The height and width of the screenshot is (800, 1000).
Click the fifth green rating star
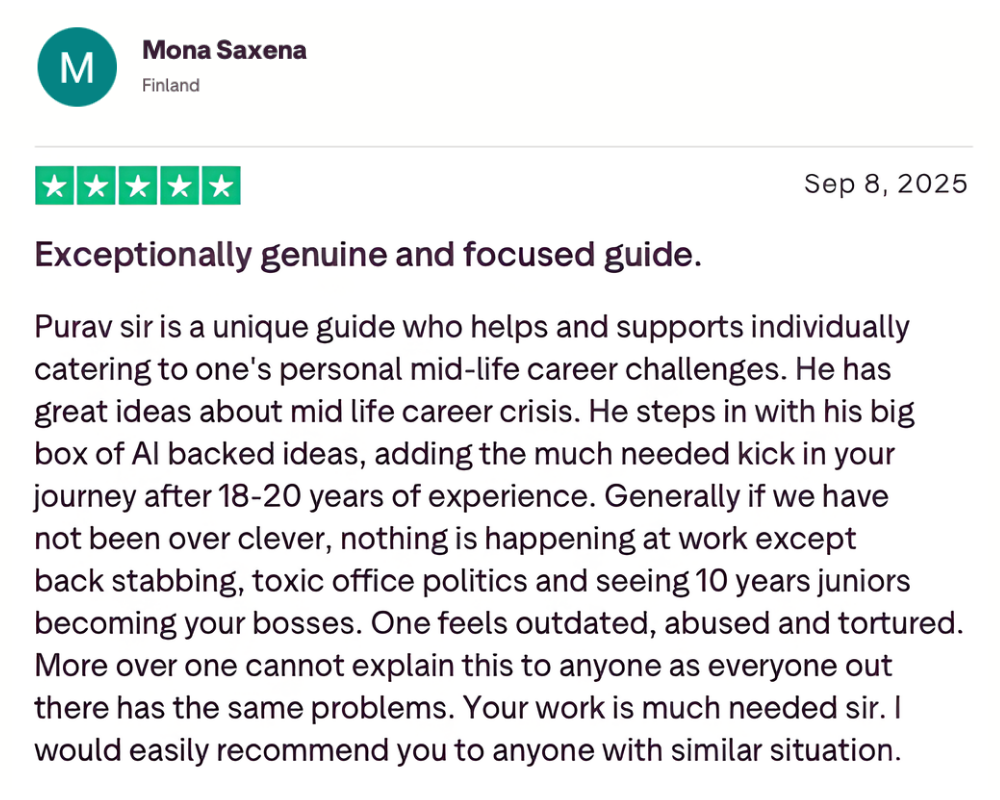click(x=221, y=186)
